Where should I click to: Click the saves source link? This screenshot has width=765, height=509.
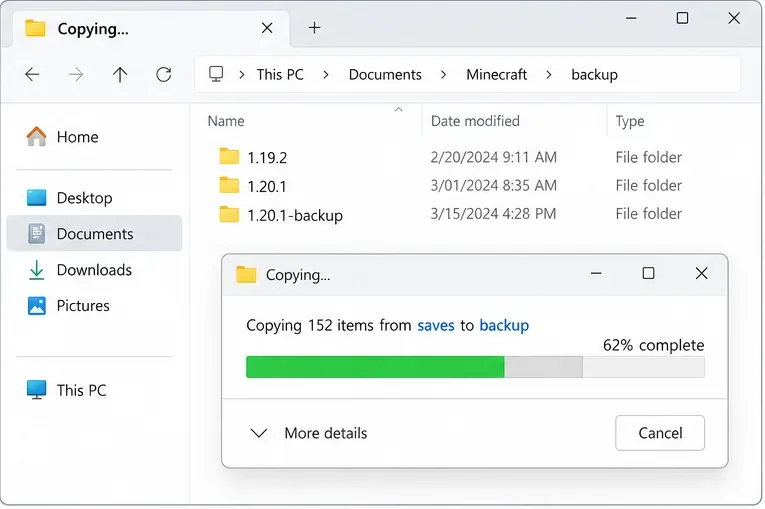point(436,325)
